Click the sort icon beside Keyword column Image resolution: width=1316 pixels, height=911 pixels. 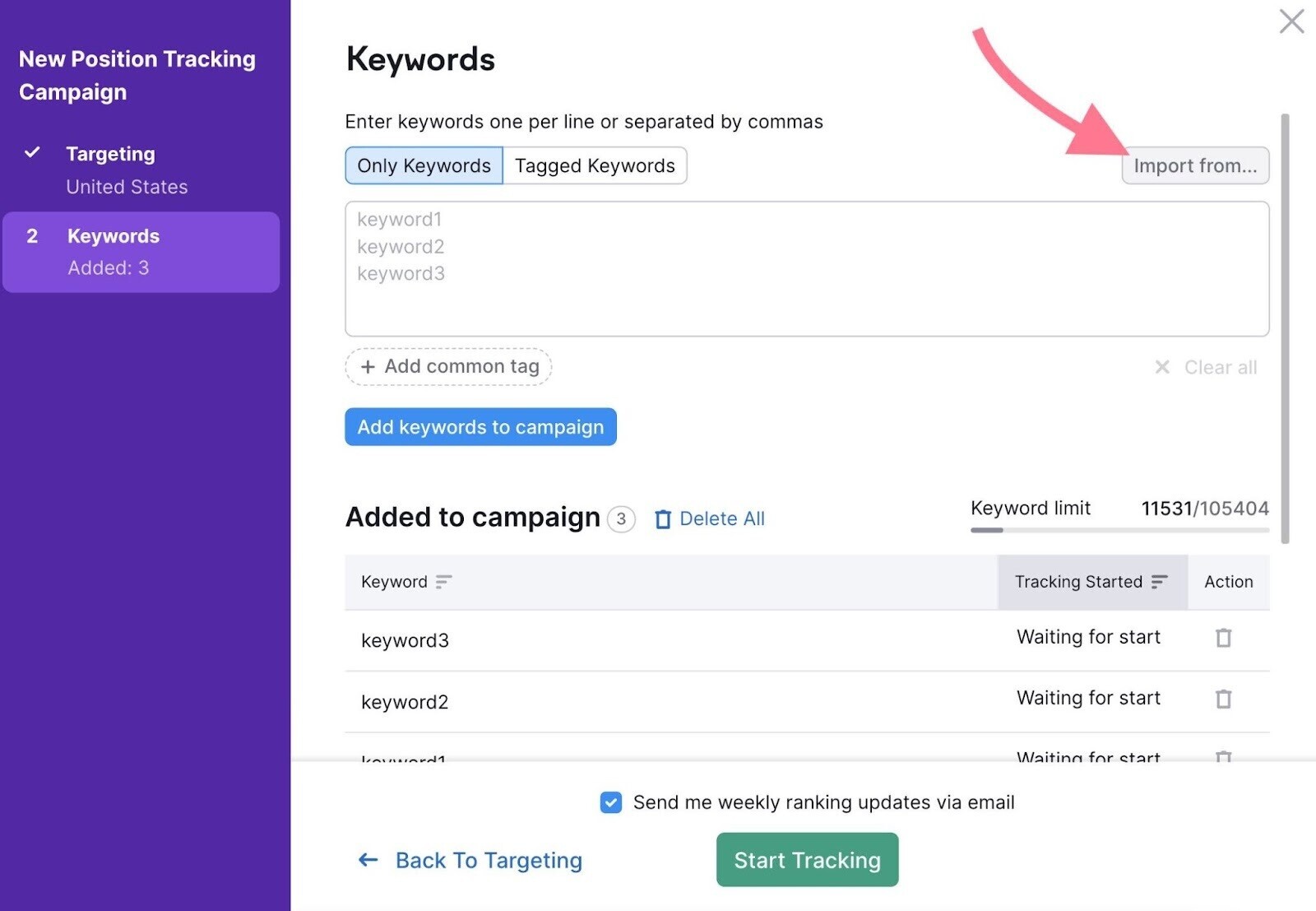(443, 583)
